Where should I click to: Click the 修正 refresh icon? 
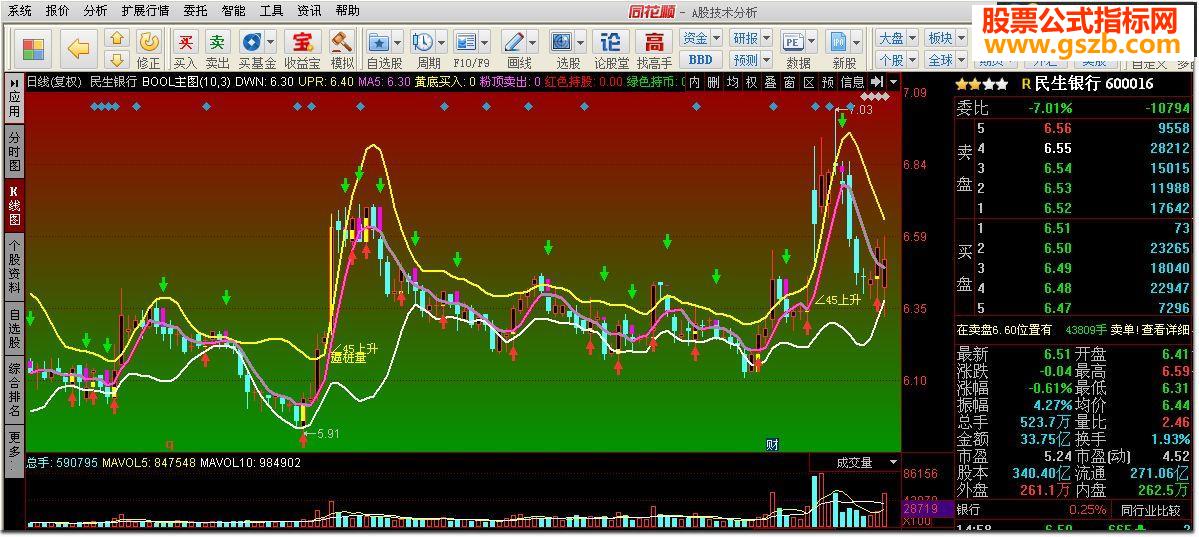point(148,41)
